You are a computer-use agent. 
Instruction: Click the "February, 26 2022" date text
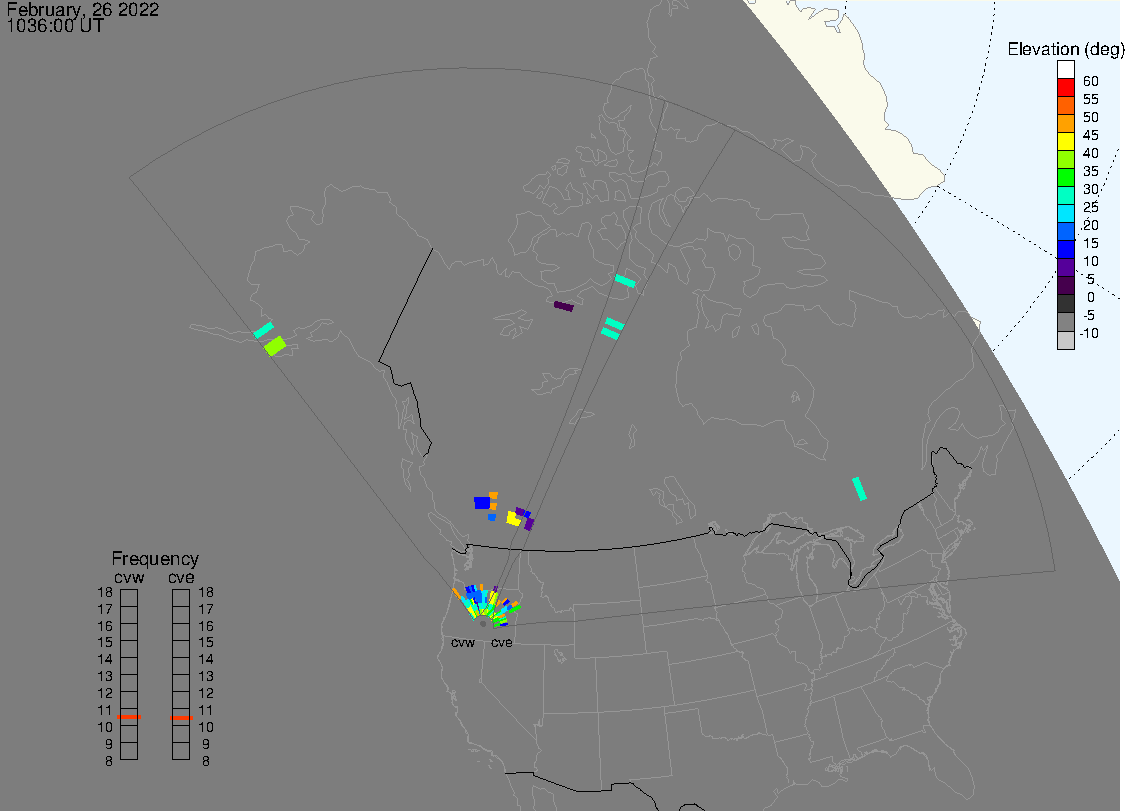pyautogui.click(x=83, y=9)
